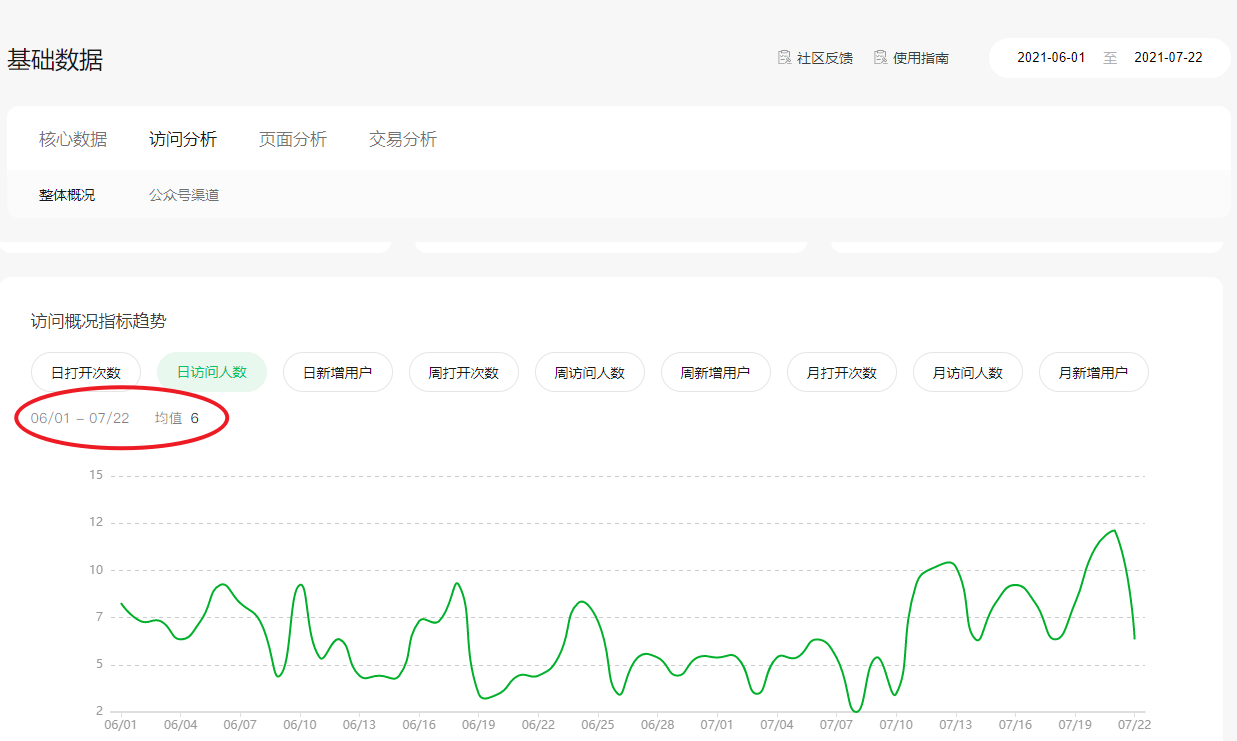Screen dimensions: 1237x741
Task: Click the 07/10 x-axis label
Action: (896, 724)
